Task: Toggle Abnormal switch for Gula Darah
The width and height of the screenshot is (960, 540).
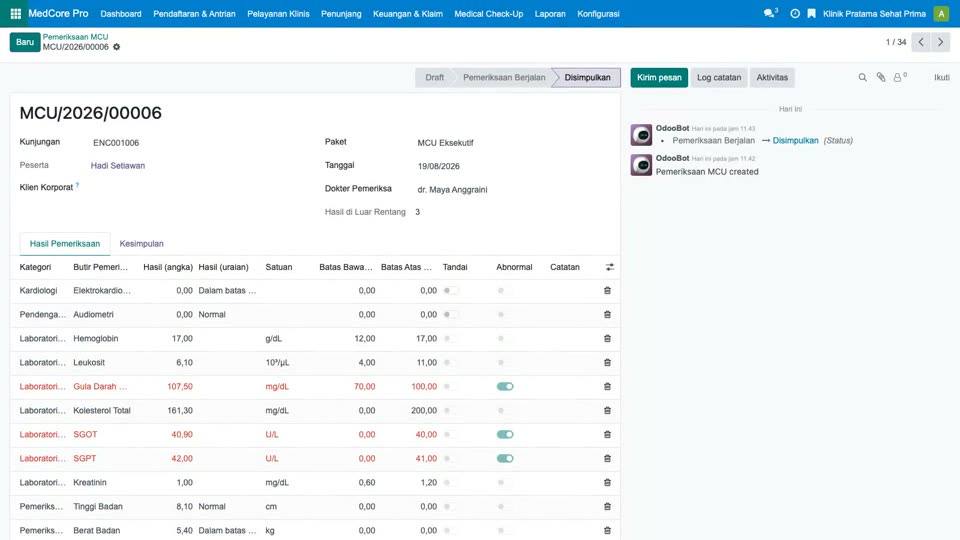Action: click(x=505, y=386)
